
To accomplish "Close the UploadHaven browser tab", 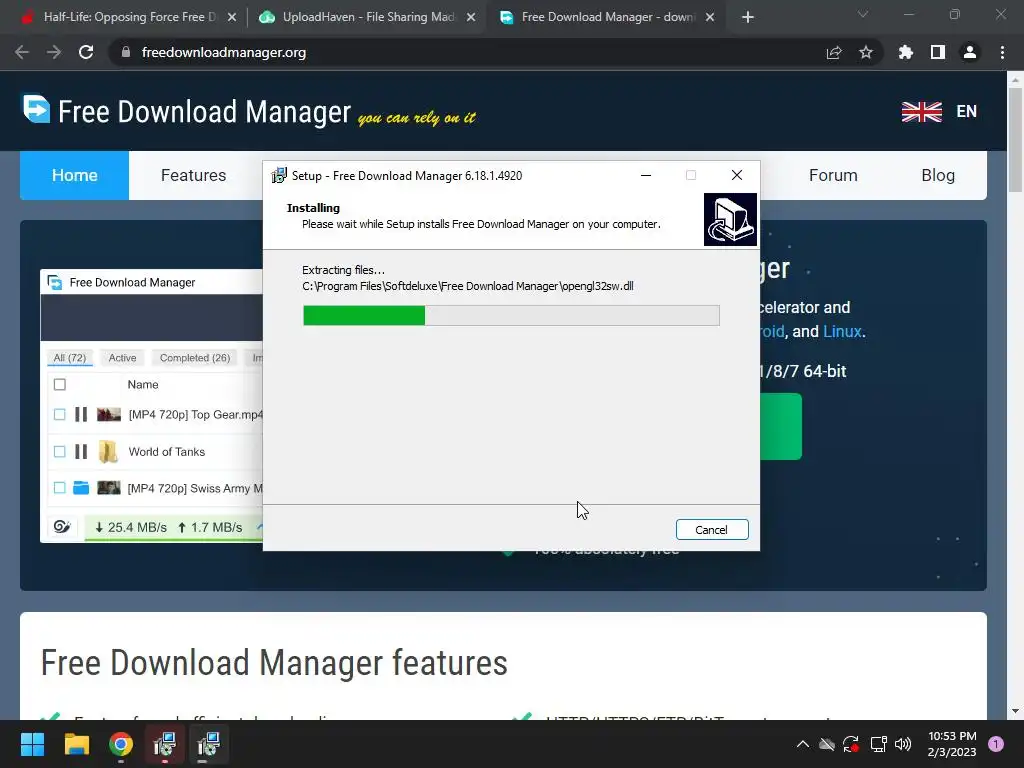I will pyautogui.click(x=471, y=18).
